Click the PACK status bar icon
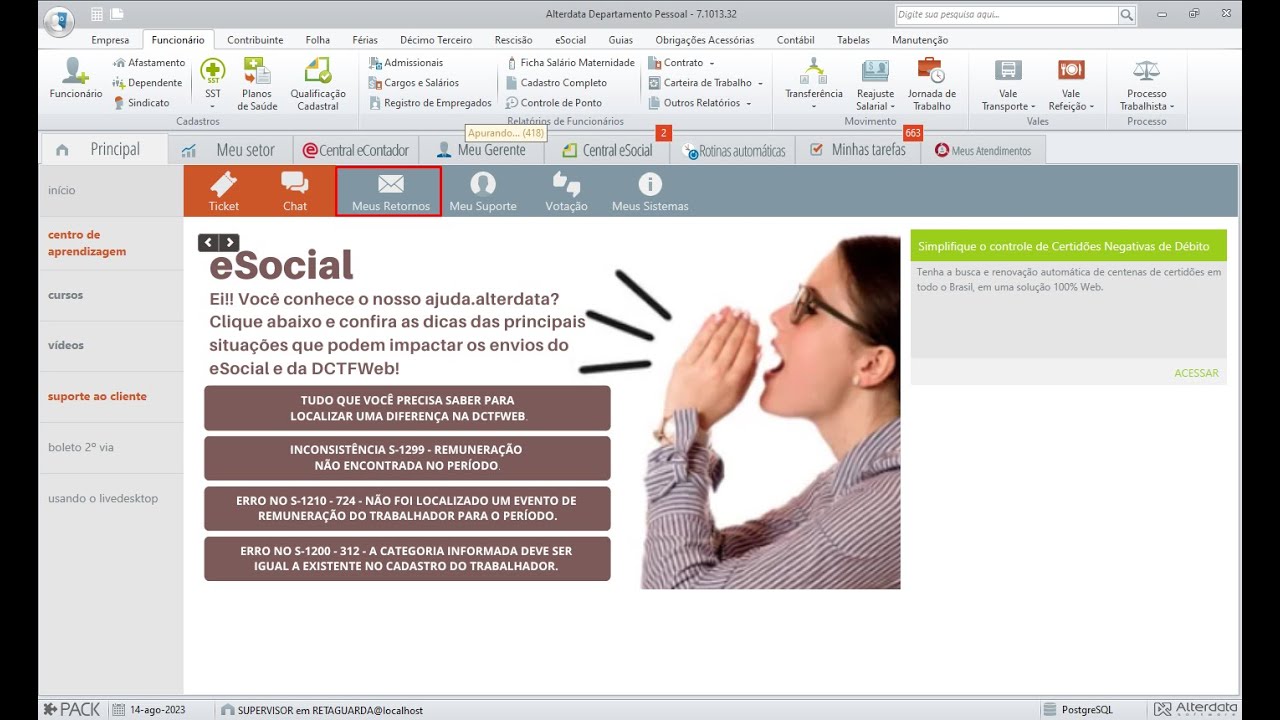This screenshot has width=1280, height=720. click(71, 709)
